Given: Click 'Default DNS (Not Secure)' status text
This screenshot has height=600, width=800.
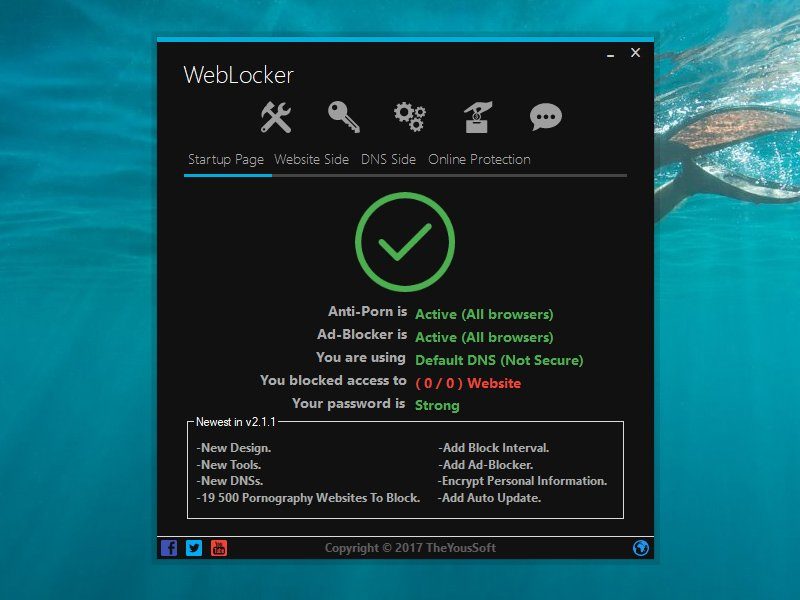Looking at the screenshot, I should [499, 360].
